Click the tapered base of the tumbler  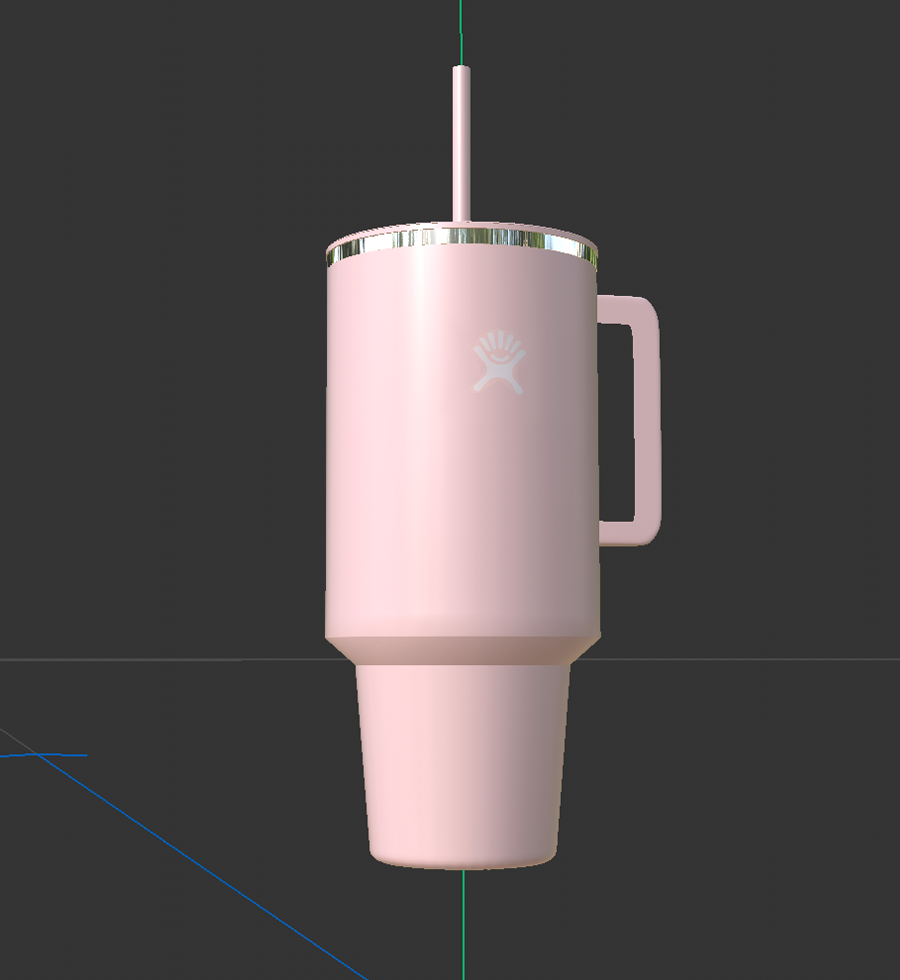pos(460,760)
